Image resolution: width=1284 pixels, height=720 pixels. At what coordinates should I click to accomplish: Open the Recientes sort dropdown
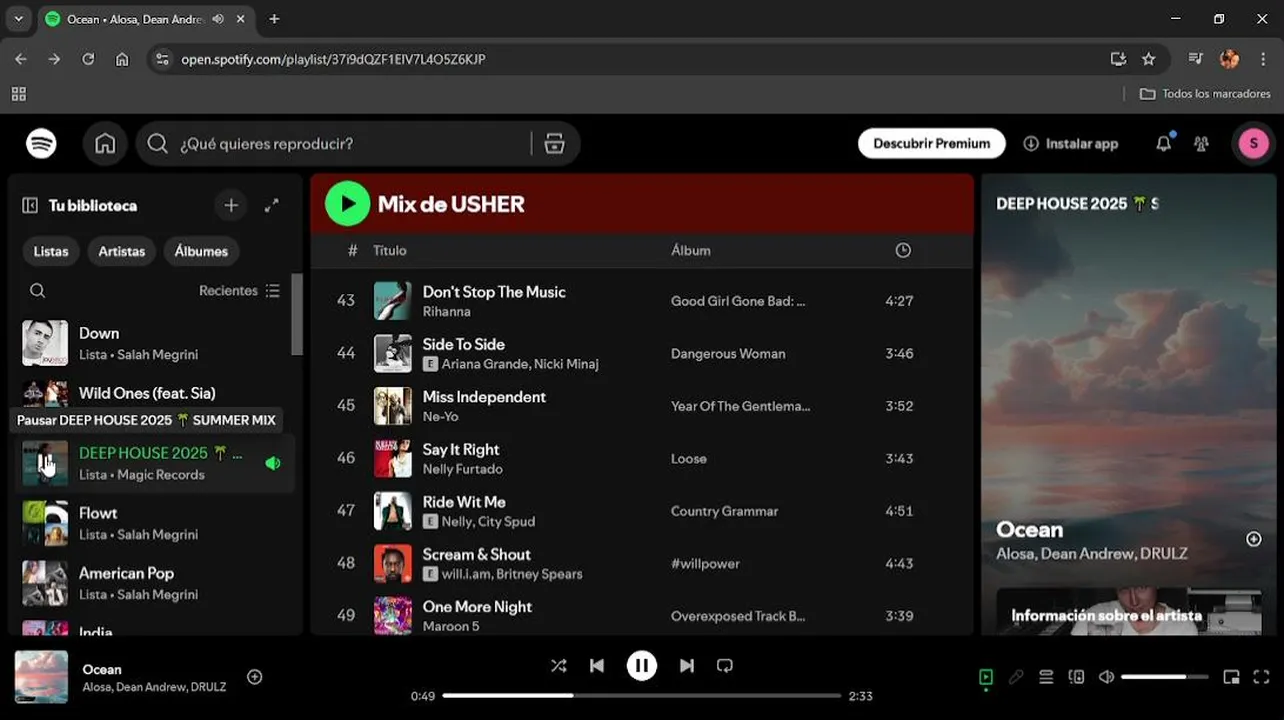tap(239, 291)
